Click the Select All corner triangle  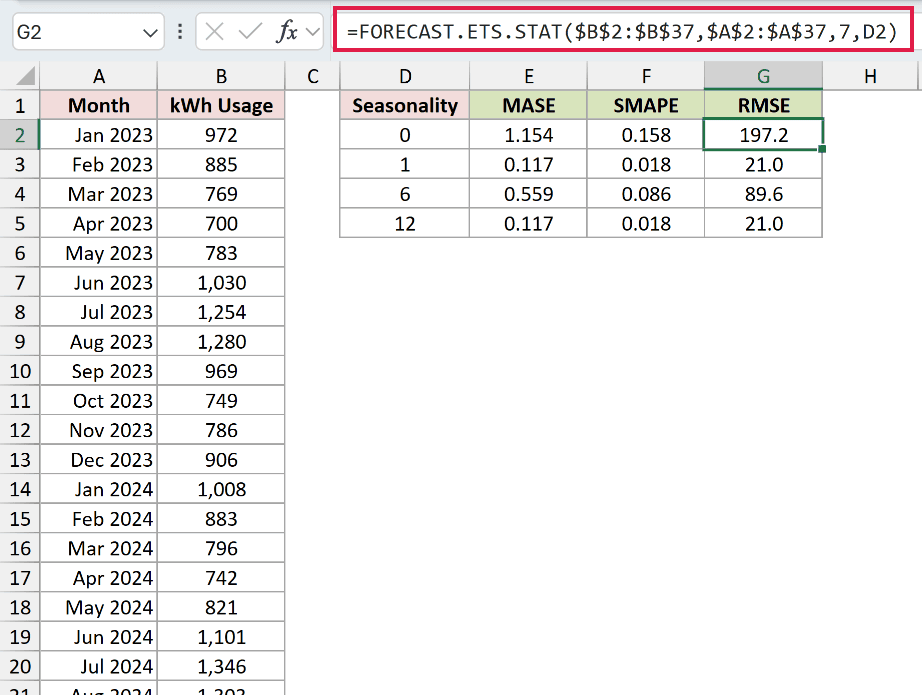[25, 76]
